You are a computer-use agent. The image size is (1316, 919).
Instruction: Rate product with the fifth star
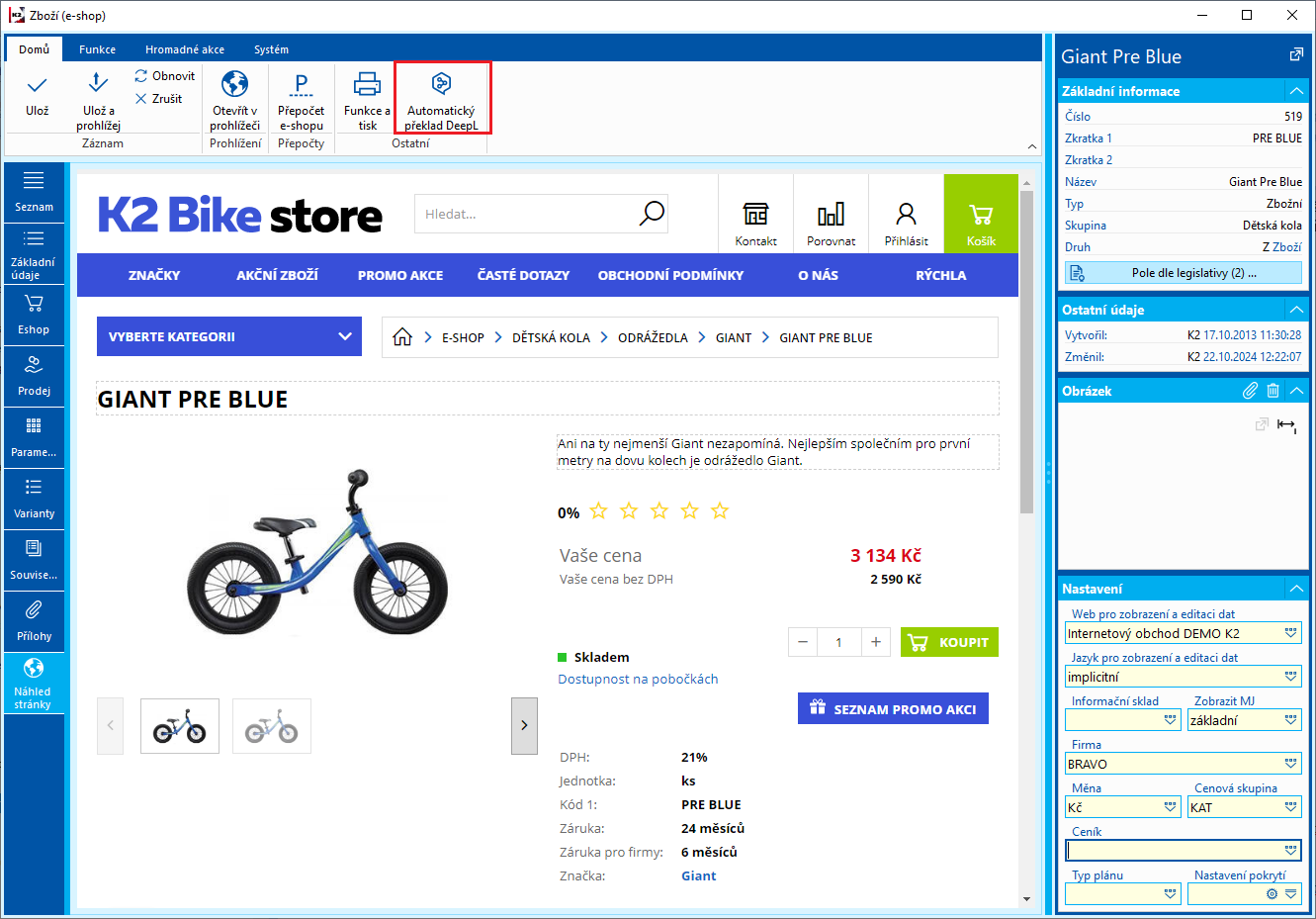click(x=720, y=510)
